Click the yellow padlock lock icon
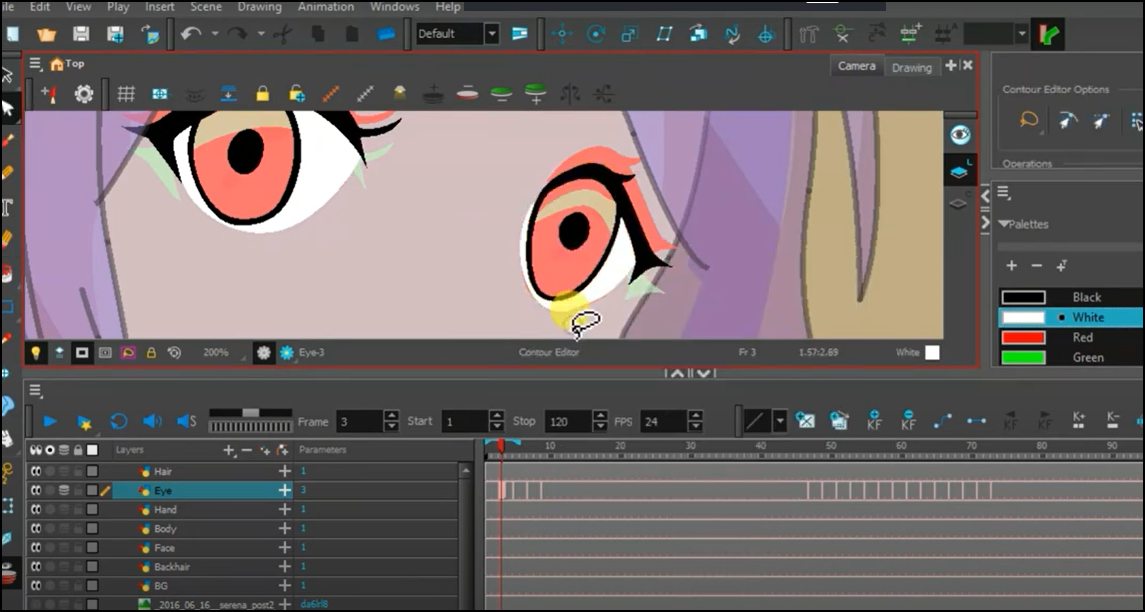The width and height of the screenshot is (1145, 612). click(x=262, y=93)
